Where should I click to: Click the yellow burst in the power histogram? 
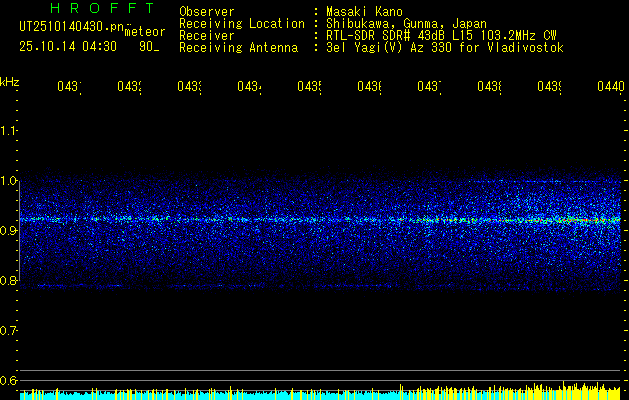pyautogui.click(x=578, y=392)
